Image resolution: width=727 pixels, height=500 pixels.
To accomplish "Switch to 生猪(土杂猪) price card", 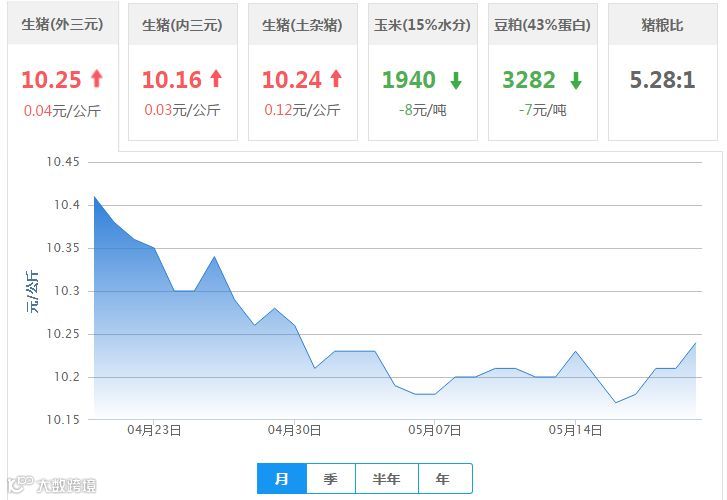I will [x=303, y=72].
